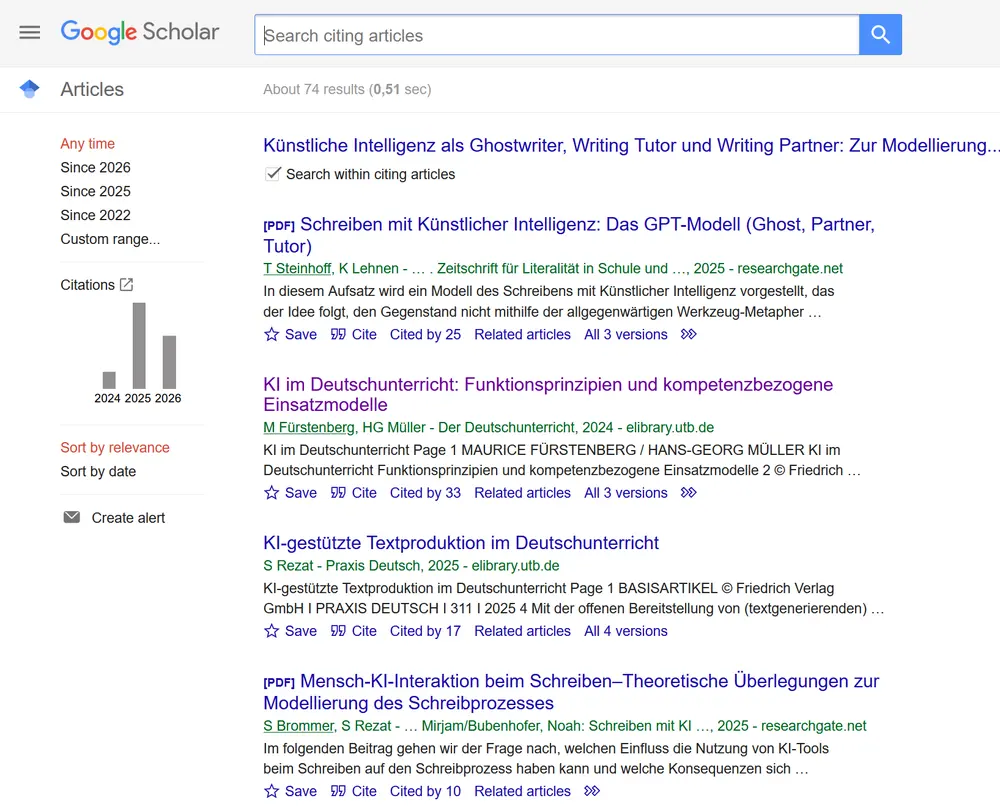This screenshot has width=1000, height=809.
Task: Click the quote icon for KI-gestützte Textproduktion
Action: pos(338,631)
